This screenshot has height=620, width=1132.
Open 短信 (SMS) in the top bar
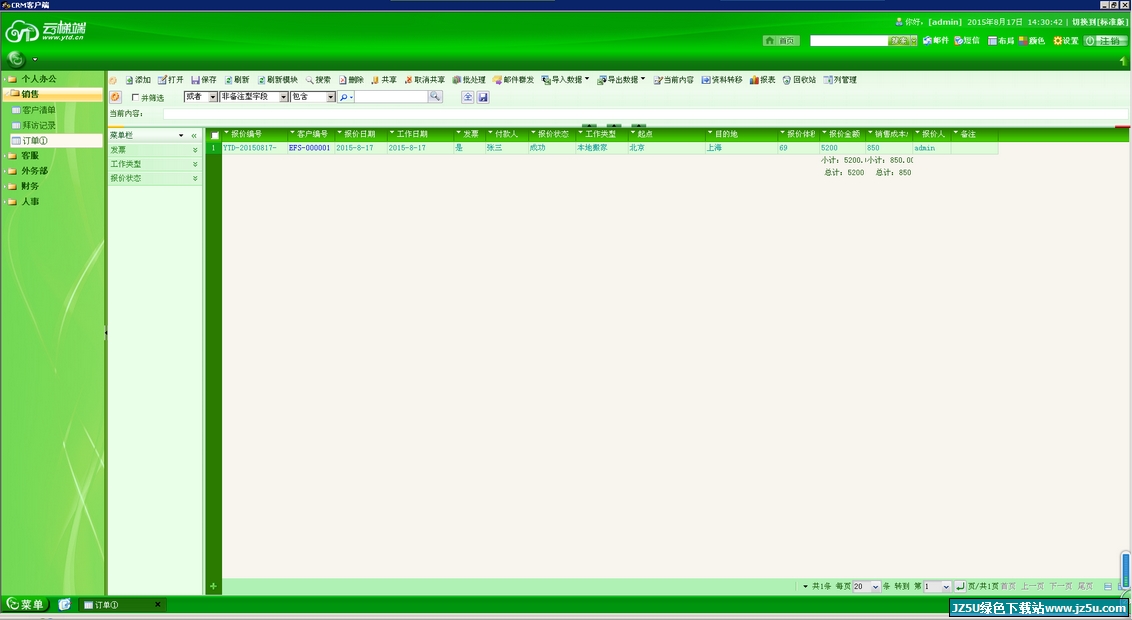(x=967, y=41)
